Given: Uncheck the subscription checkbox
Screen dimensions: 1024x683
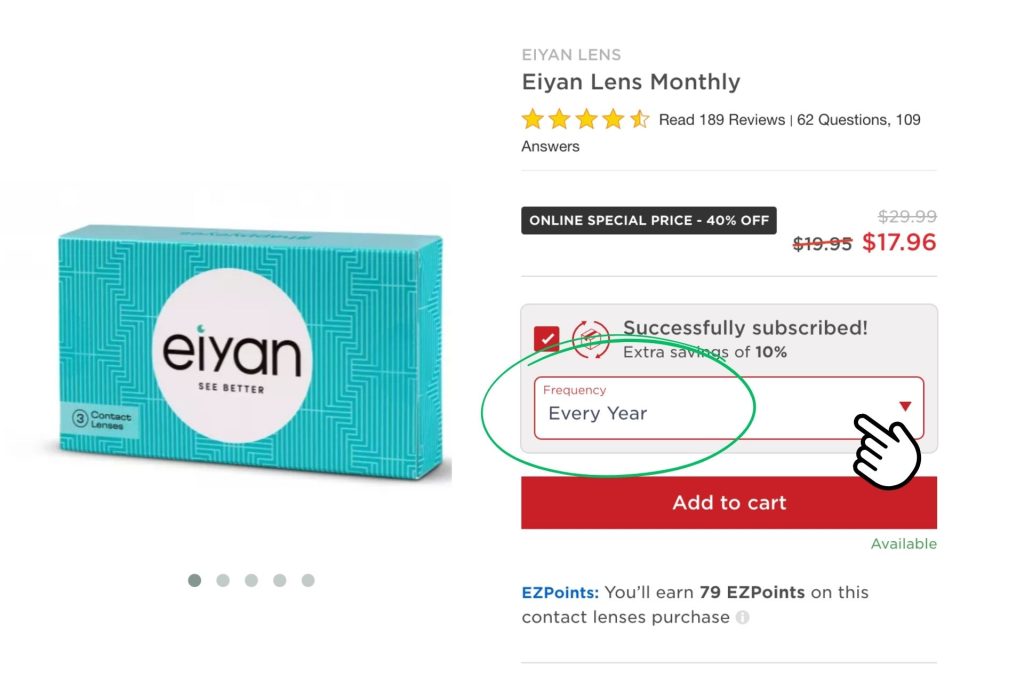Looking at the screenshot, I should click(x=546, y=339).
